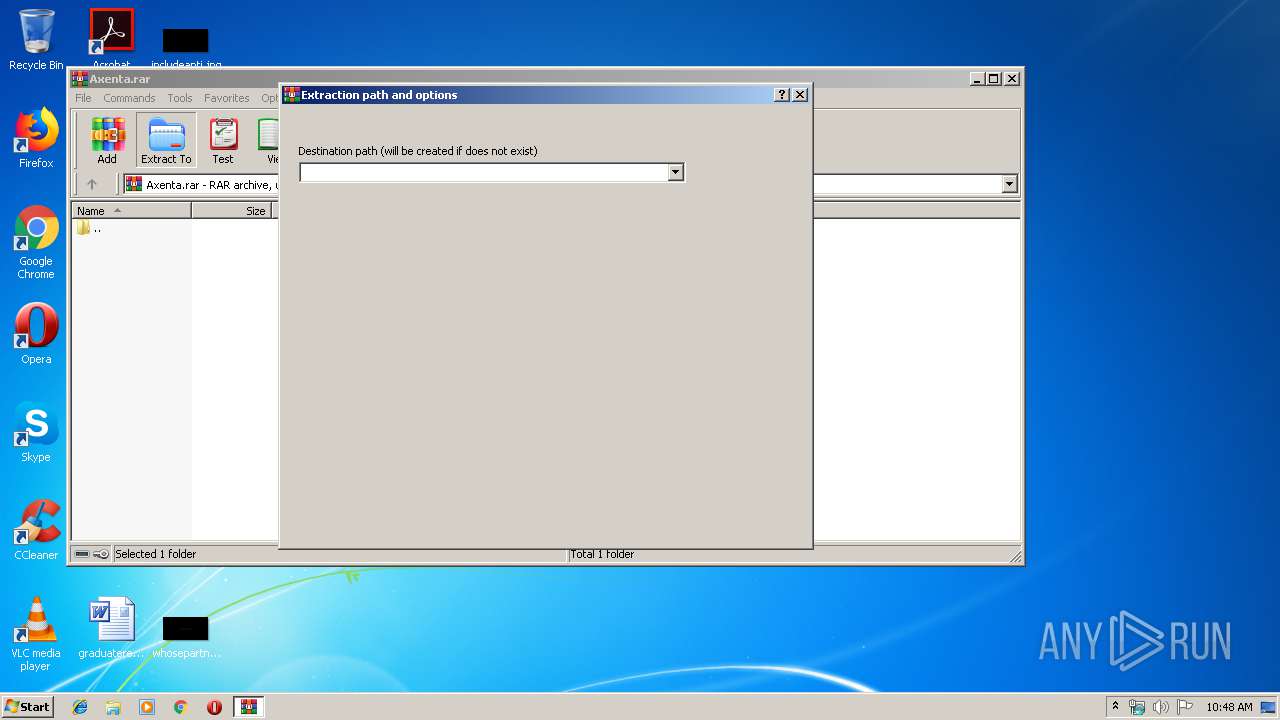Image resolution: width=1280 pixels, height=720 pixels.
Task: Sort file list by Size column
Action: (x=232, y=211)
